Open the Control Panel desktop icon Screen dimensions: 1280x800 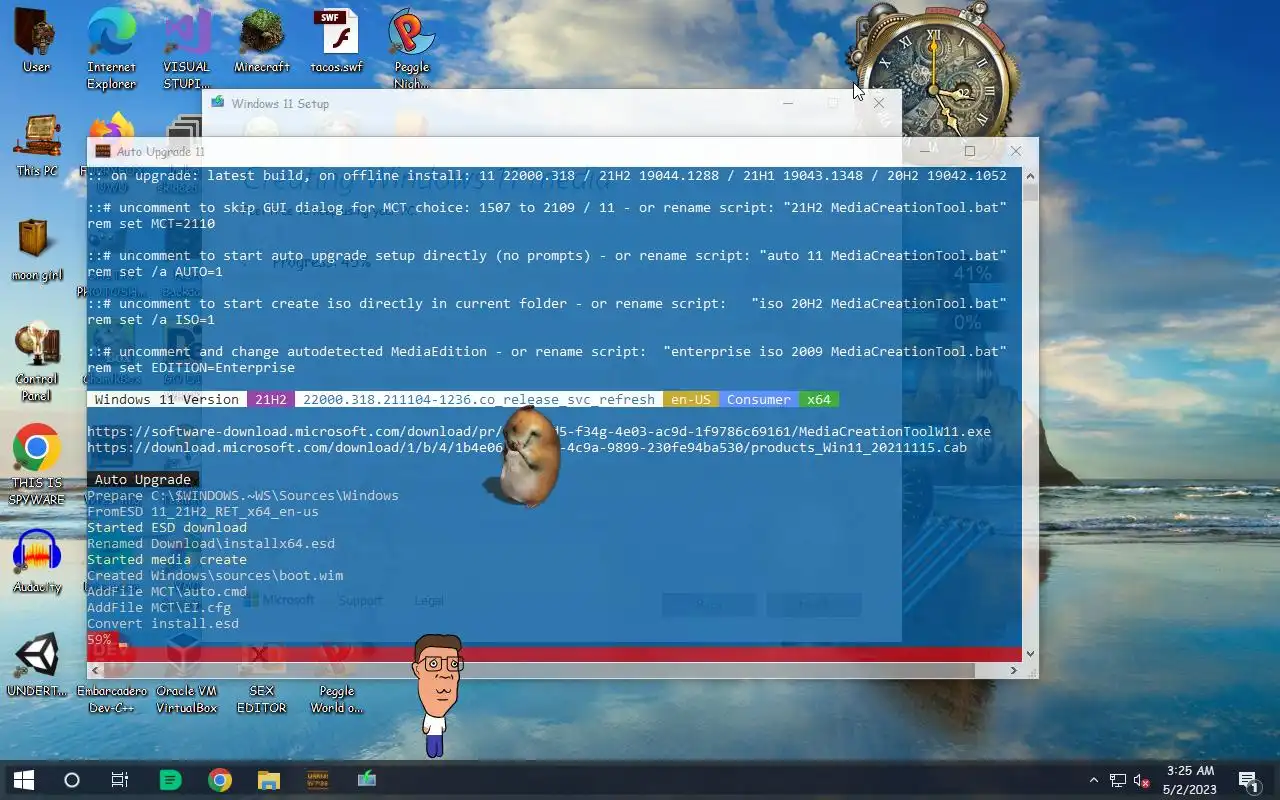pyautogui.click(x=37, y=362)
